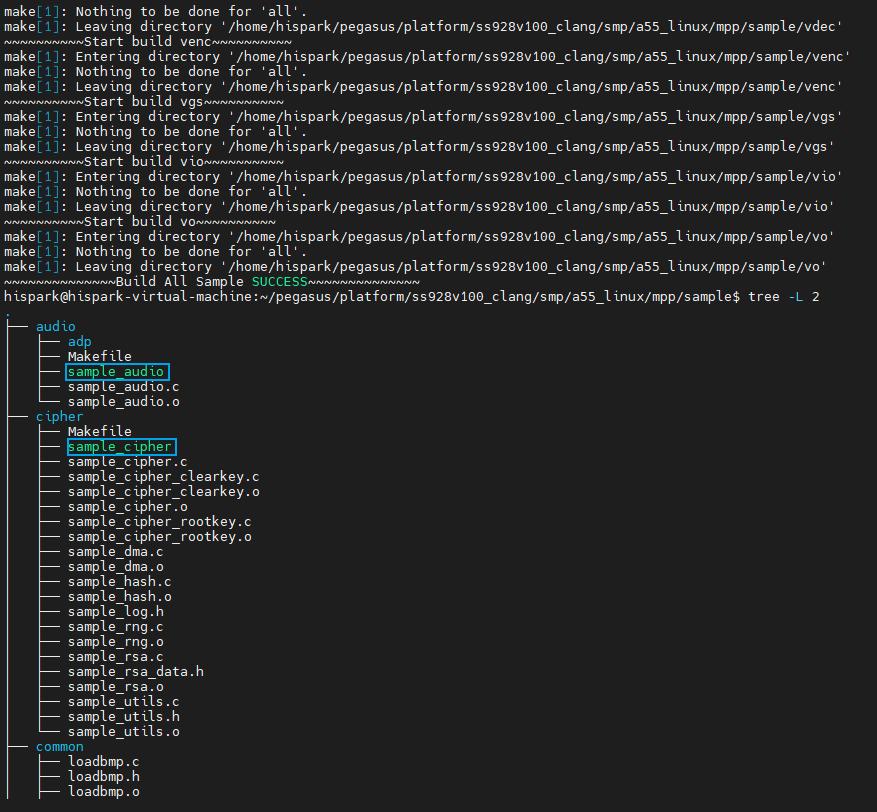Viewport: 877px width, 812px height.
Task: Select the "loadbmp.c" source file
Action: (x=103, y=762)
